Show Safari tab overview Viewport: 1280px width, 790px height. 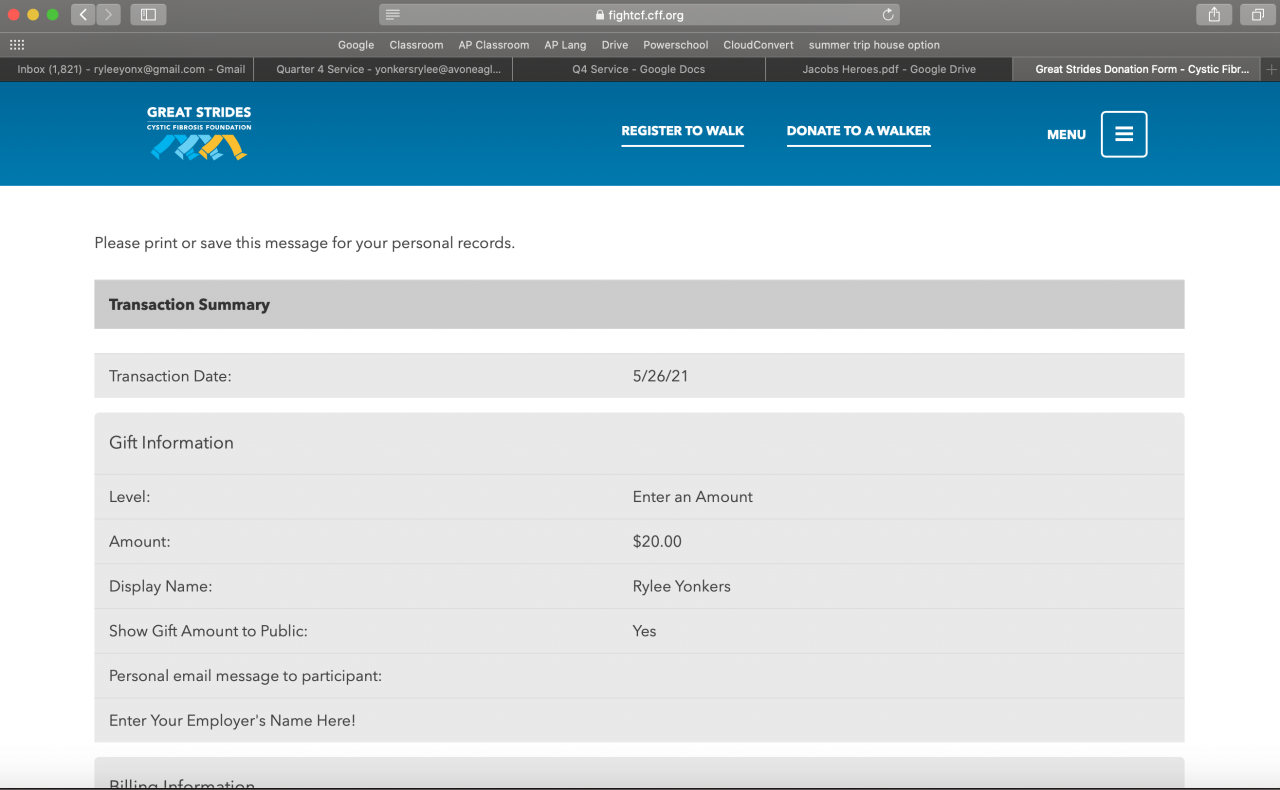tap(1256, 15)
